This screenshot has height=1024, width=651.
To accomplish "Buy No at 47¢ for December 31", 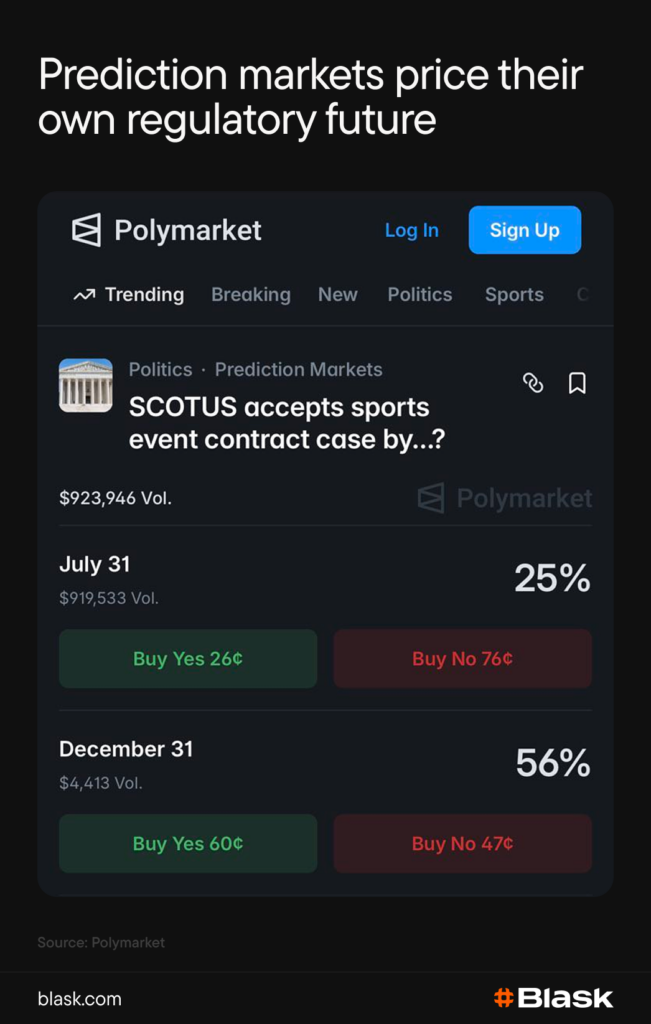I will pos(462,844).
